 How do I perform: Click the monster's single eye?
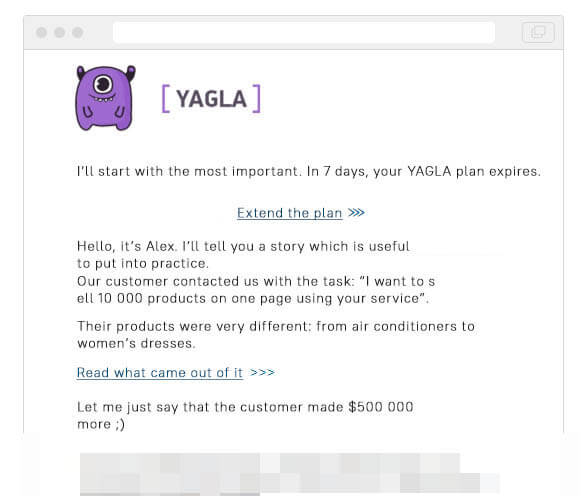(102, 84)
